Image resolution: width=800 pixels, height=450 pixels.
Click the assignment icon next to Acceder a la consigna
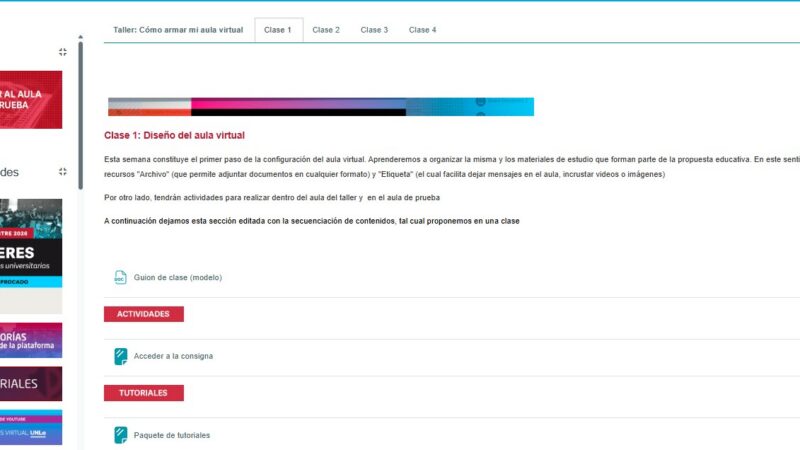[x=120, y=356]
